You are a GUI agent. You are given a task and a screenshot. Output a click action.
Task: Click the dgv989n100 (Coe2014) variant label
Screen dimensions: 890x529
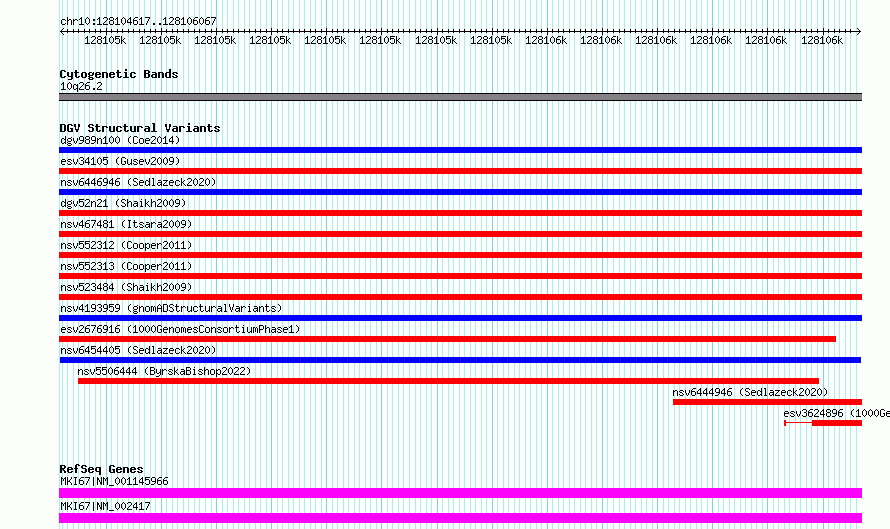point(120,140)
